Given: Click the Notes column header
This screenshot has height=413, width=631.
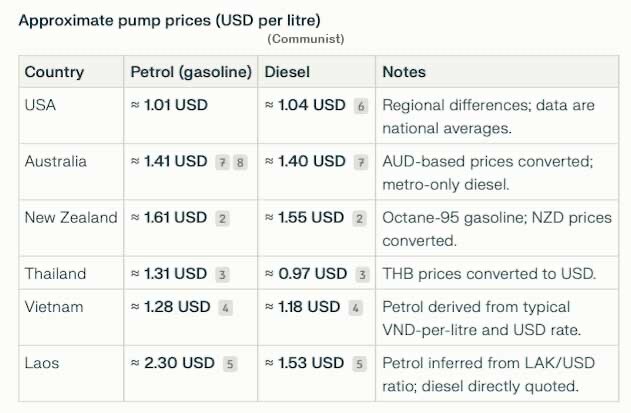Looking at the screenshot, I should click(x=404, y=72).
